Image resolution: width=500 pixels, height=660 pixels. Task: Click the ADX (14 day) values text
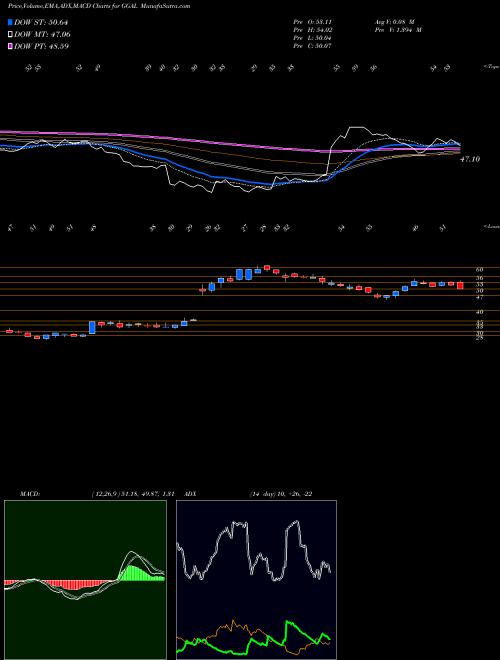point(281,494)
